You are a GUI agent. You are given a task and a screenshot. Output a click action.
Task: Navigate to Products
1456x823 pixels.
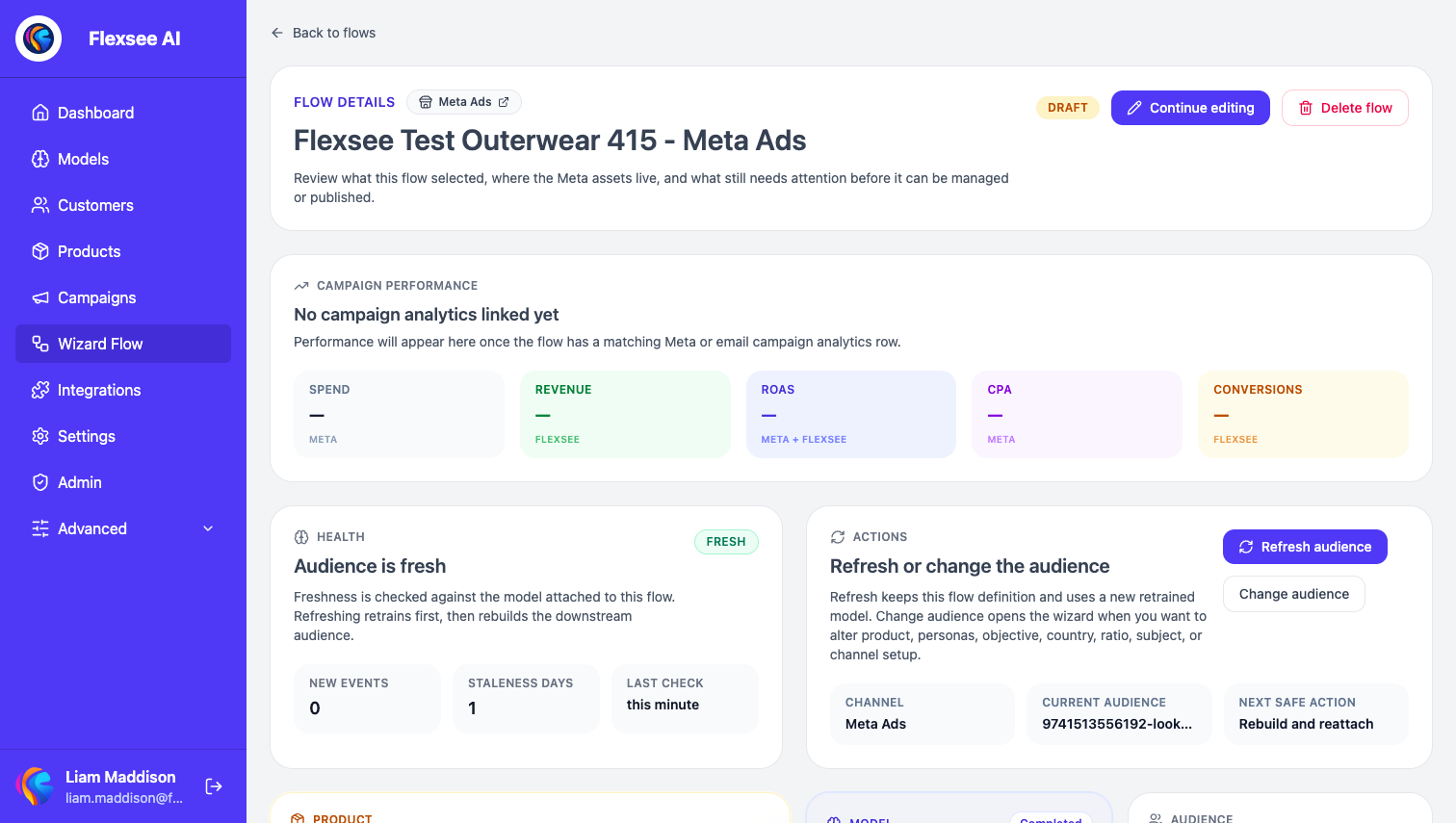click(x=123, y=251)
